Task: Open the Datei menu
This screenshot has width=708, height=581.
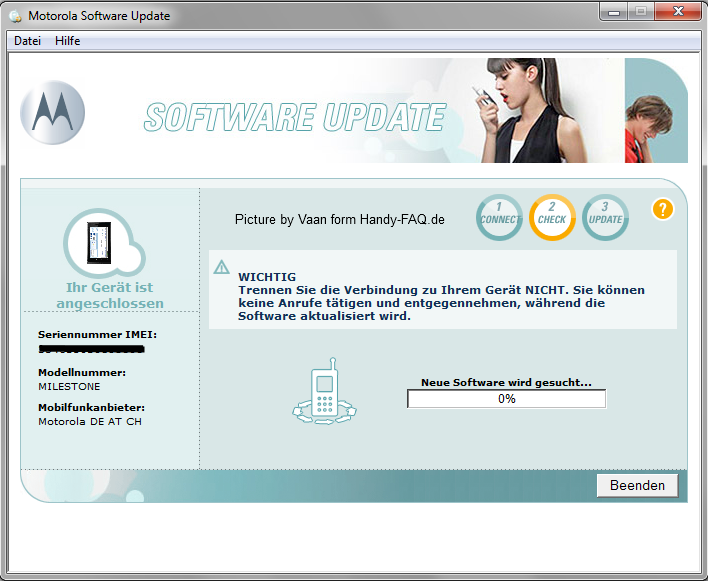Action: pos(27,41)
